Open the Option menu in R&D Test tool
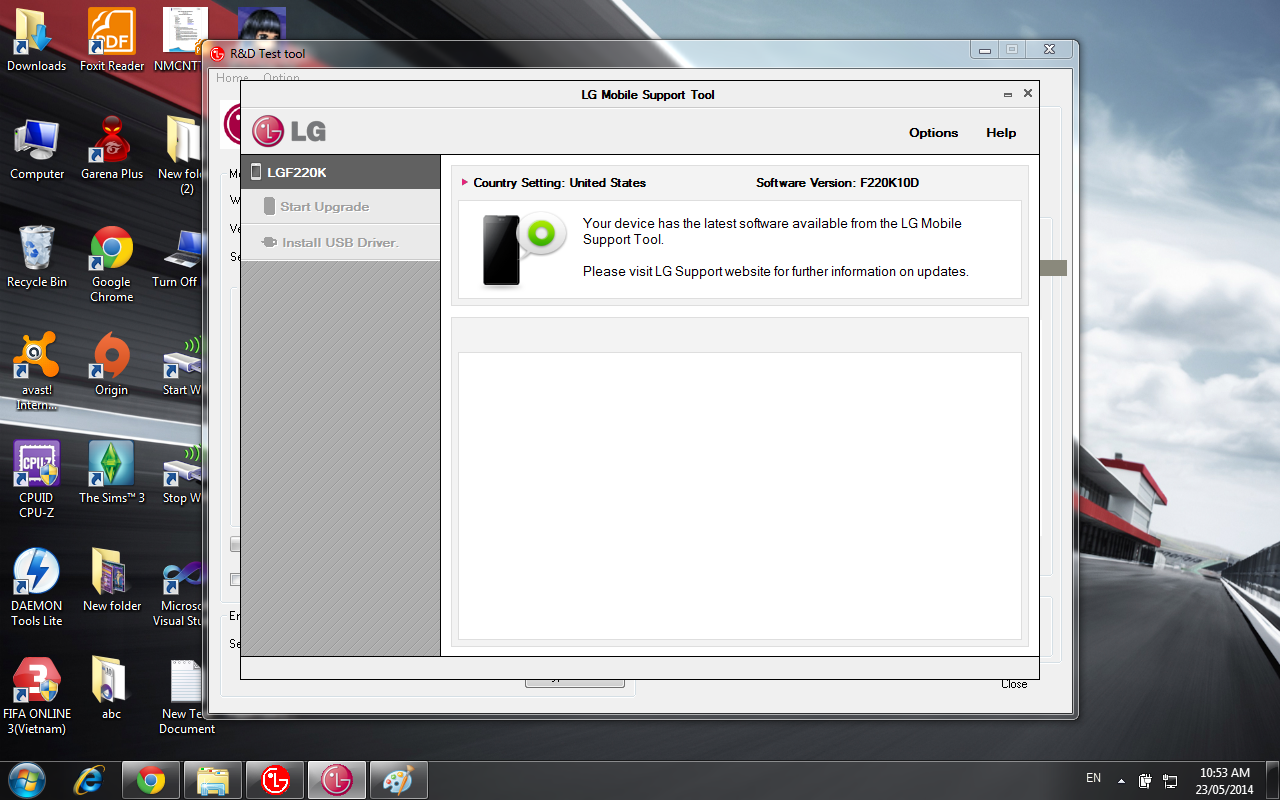The image size is (1280, 800). [x=281, y=78]
